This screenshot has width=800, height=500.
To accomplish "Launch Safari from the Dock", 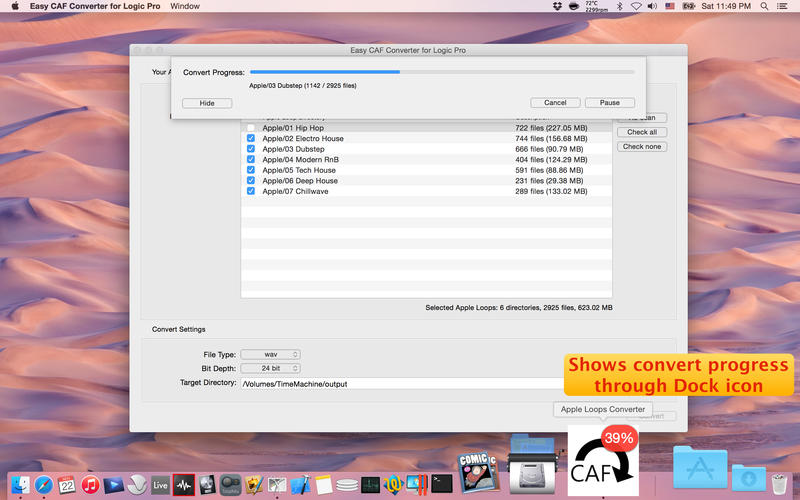I will point(44,484).
